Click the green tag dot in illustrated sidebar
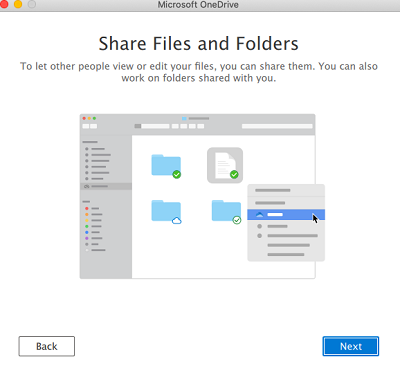Viewport: 400px width, 375px height. click(x=87, y=226)
